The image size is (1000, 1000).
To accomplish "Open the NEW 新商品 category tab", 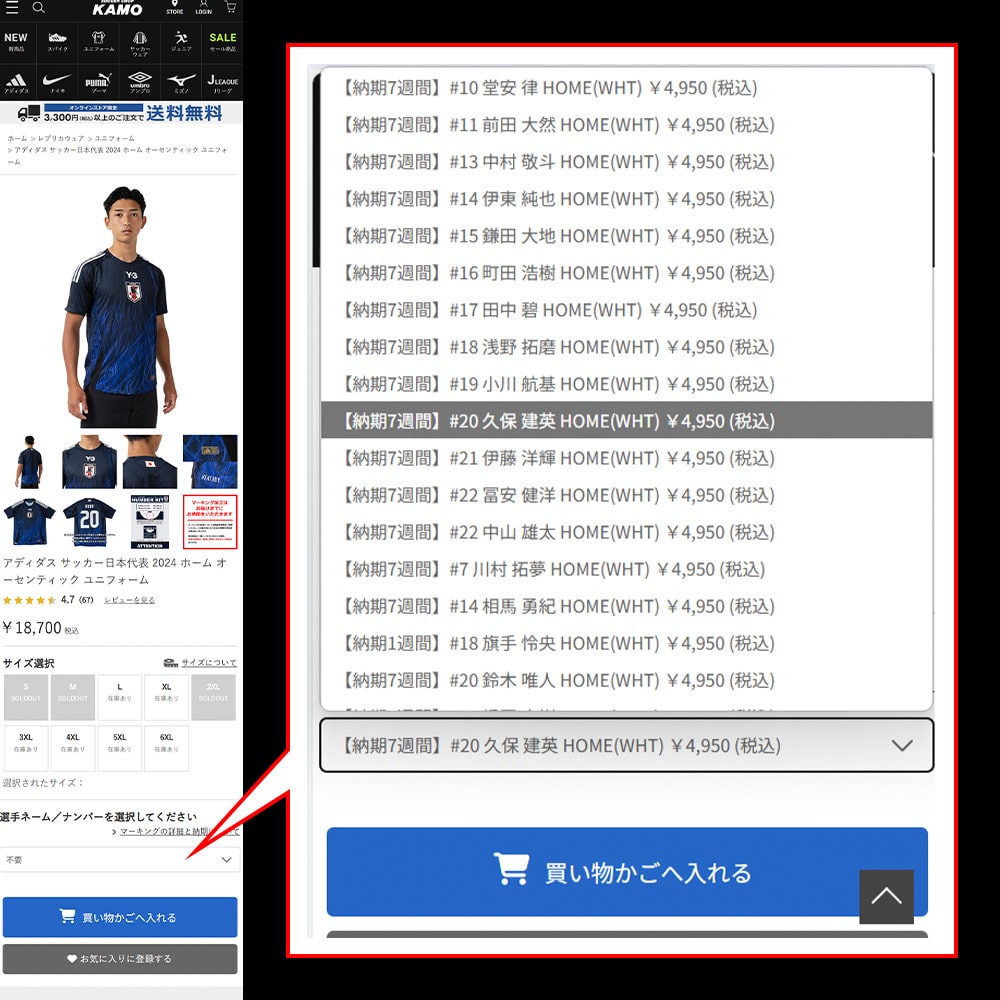I will [x=16, y=43].
